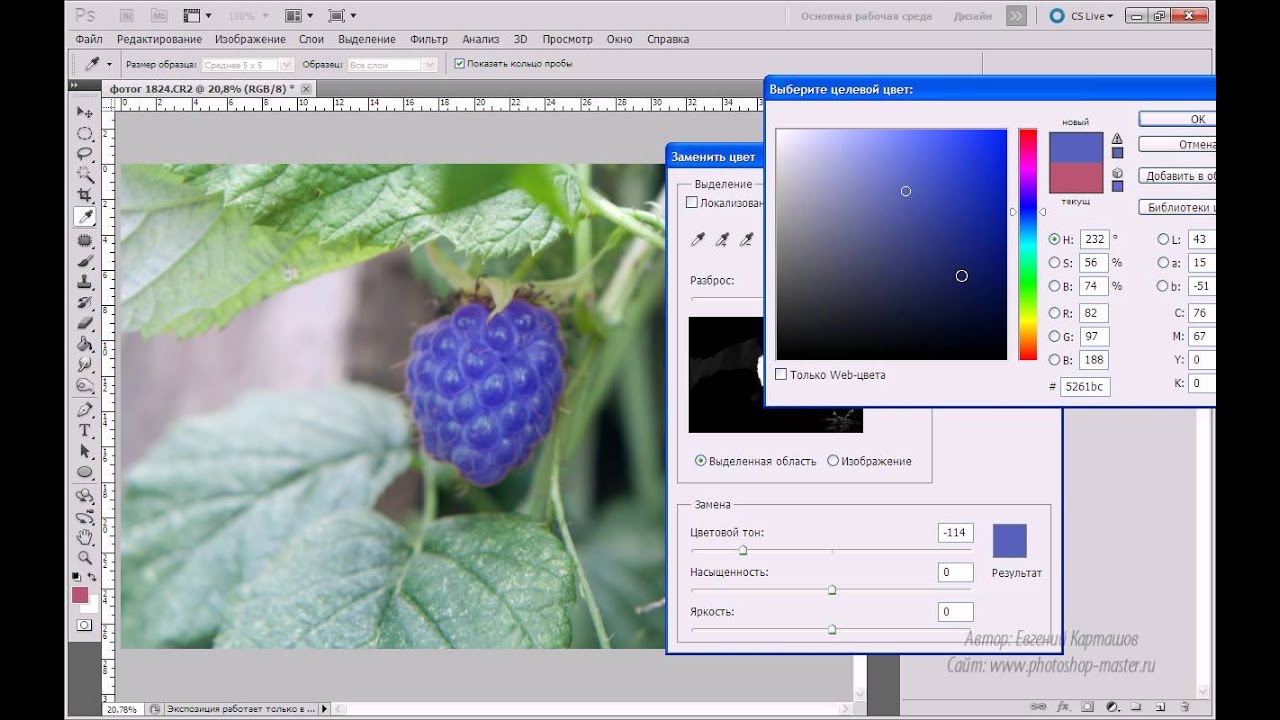Viewport: 1280px width, 720px height.
Task: Select the Brush tool
Action: pos(85,261)
